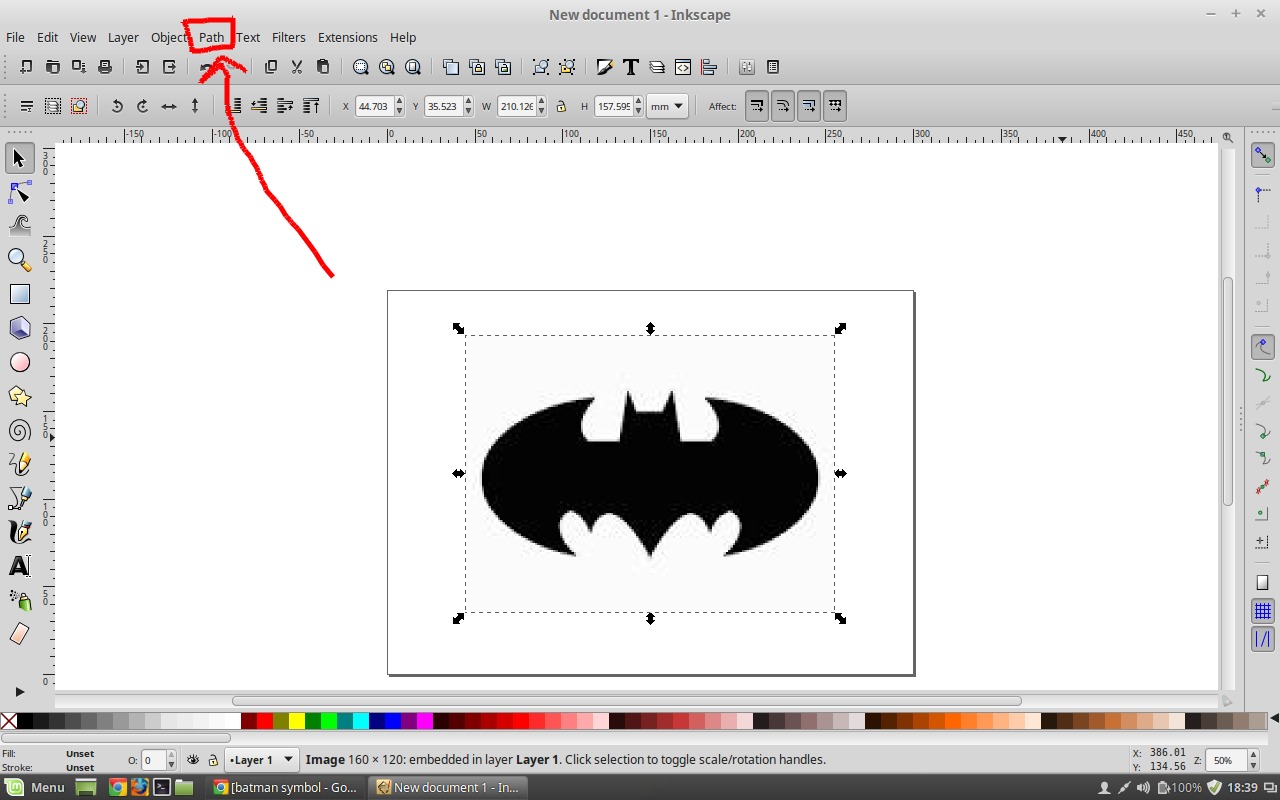Toggle Affect scale rounded corners button
This screenshot has width=1280, height=800.
783,106
